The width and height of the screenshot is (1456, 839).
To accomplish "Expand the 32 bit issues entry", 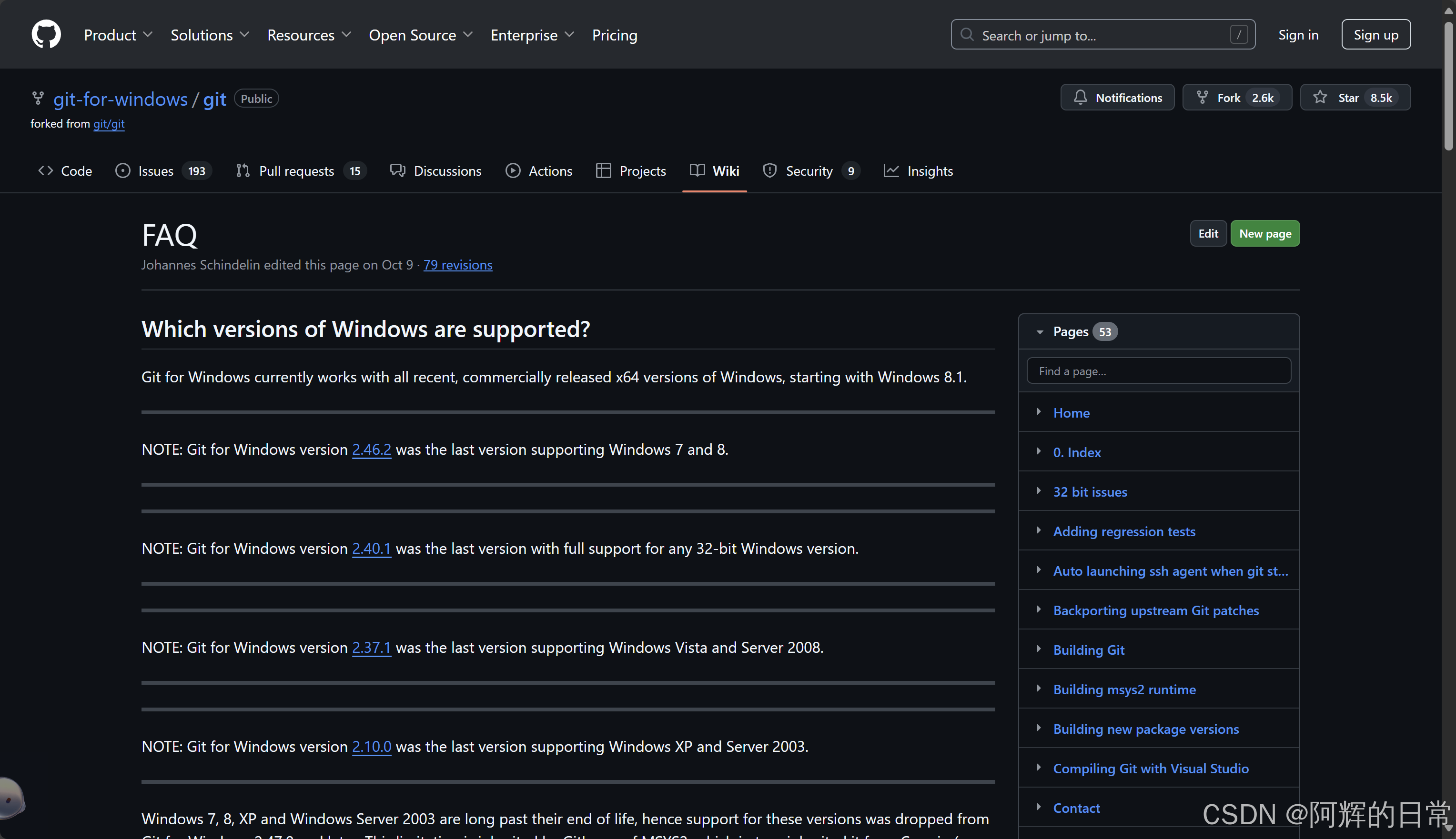I will [1039, 491].
